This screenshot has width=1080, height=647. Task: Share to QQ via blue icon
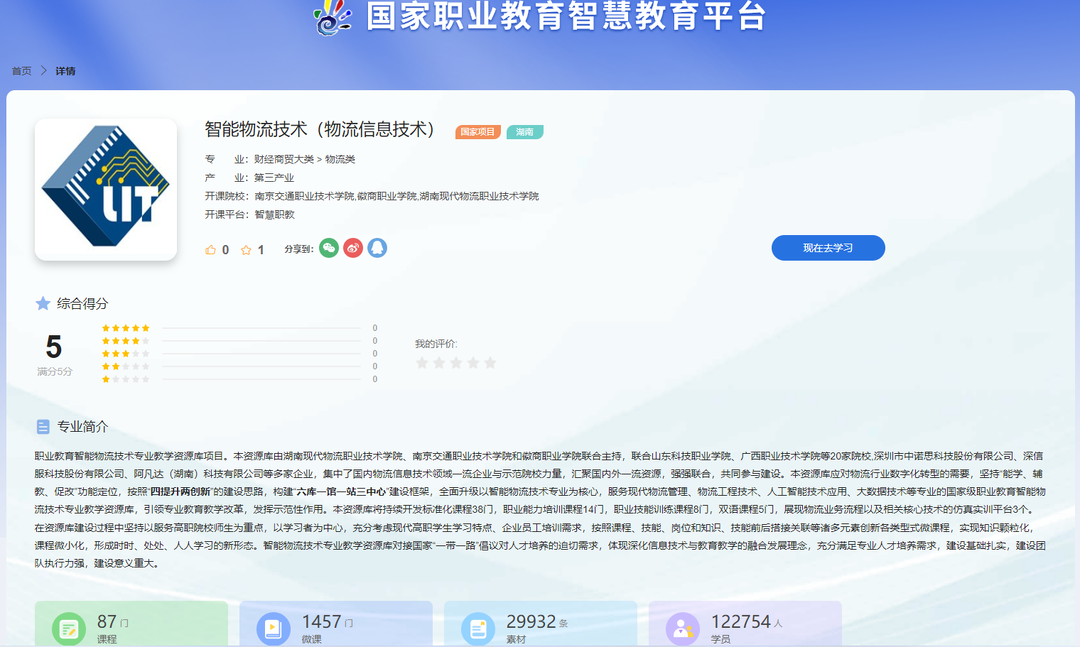point(377,248)
